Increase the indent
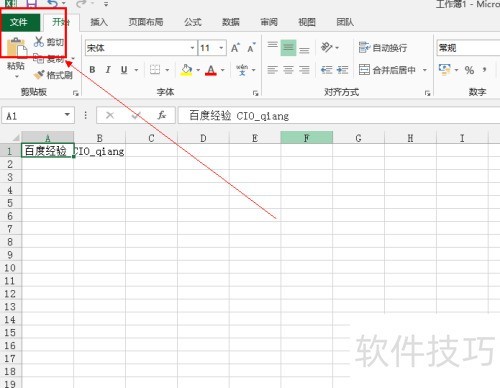 pos(342,70)
